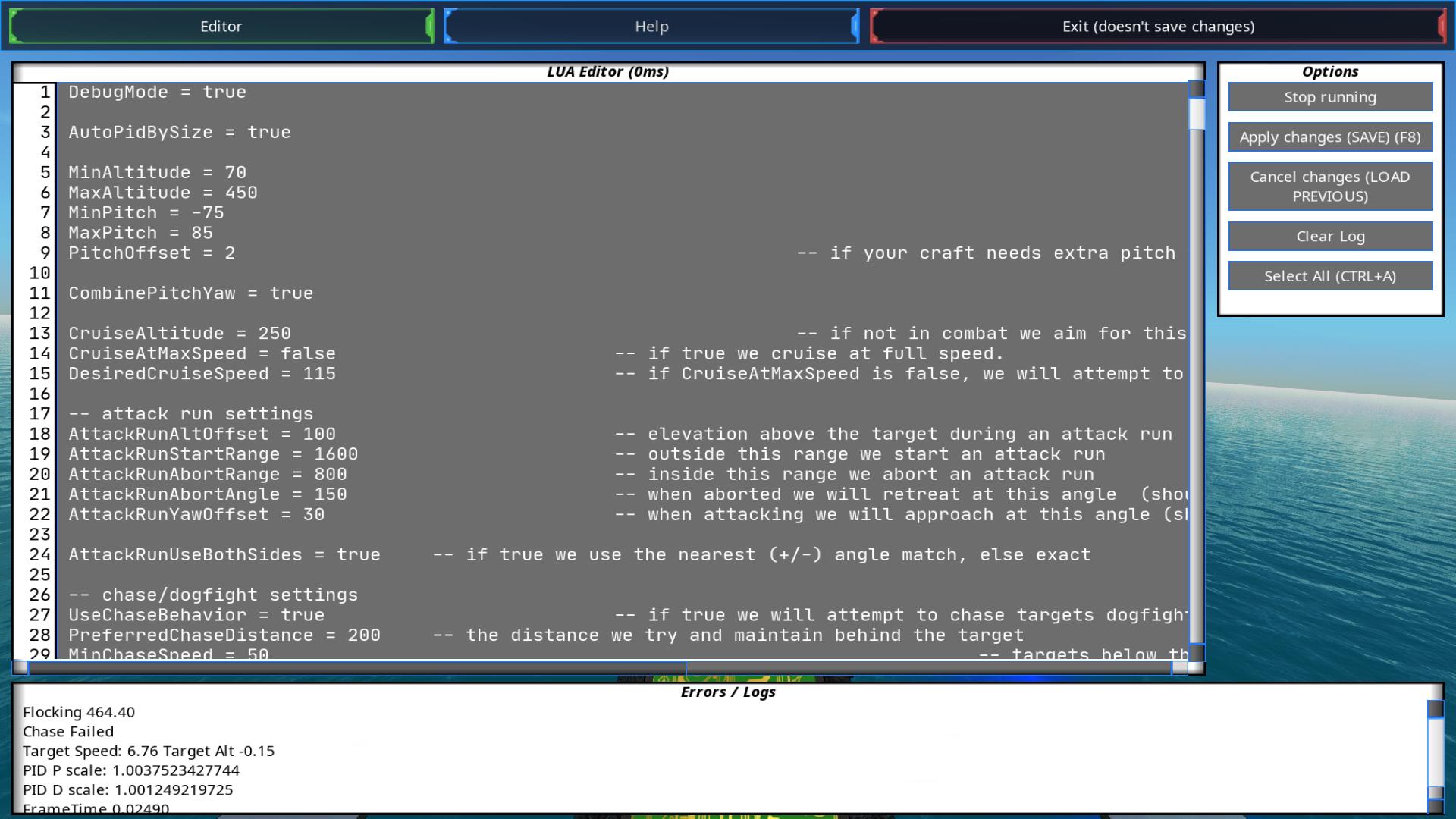The image size is (1456, 819).
Task: Apply changes with the SAVE button
Action: (x=1329, y=137)
